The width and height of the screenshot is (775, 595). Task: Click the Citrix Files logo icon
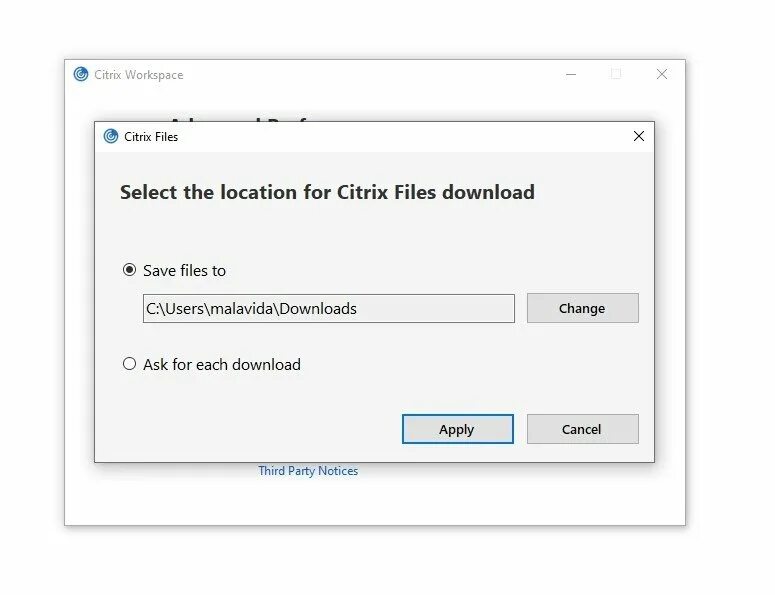pos(111,136)
